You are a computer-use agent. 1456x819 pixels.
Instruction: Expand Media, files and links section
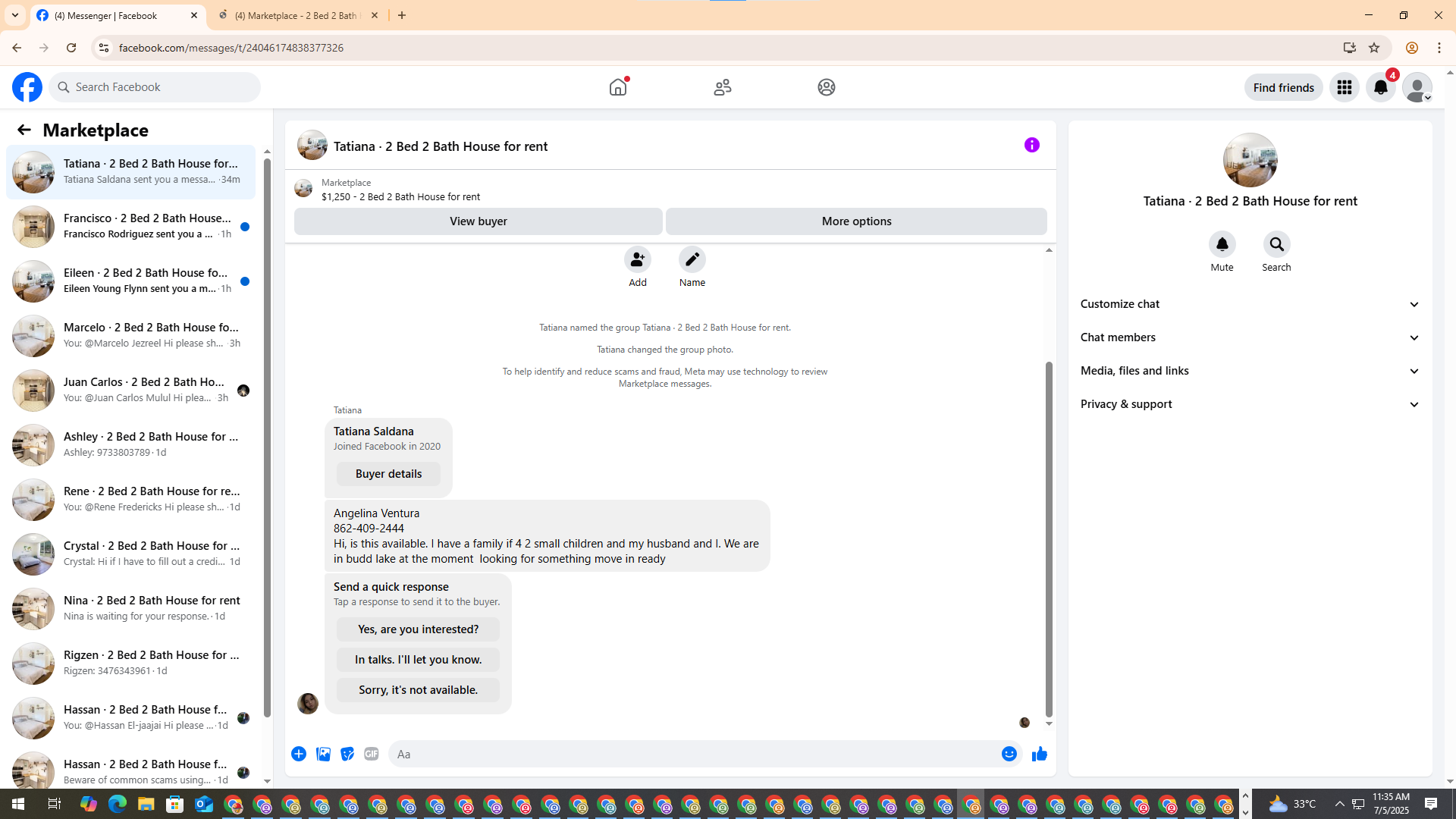1250,371
